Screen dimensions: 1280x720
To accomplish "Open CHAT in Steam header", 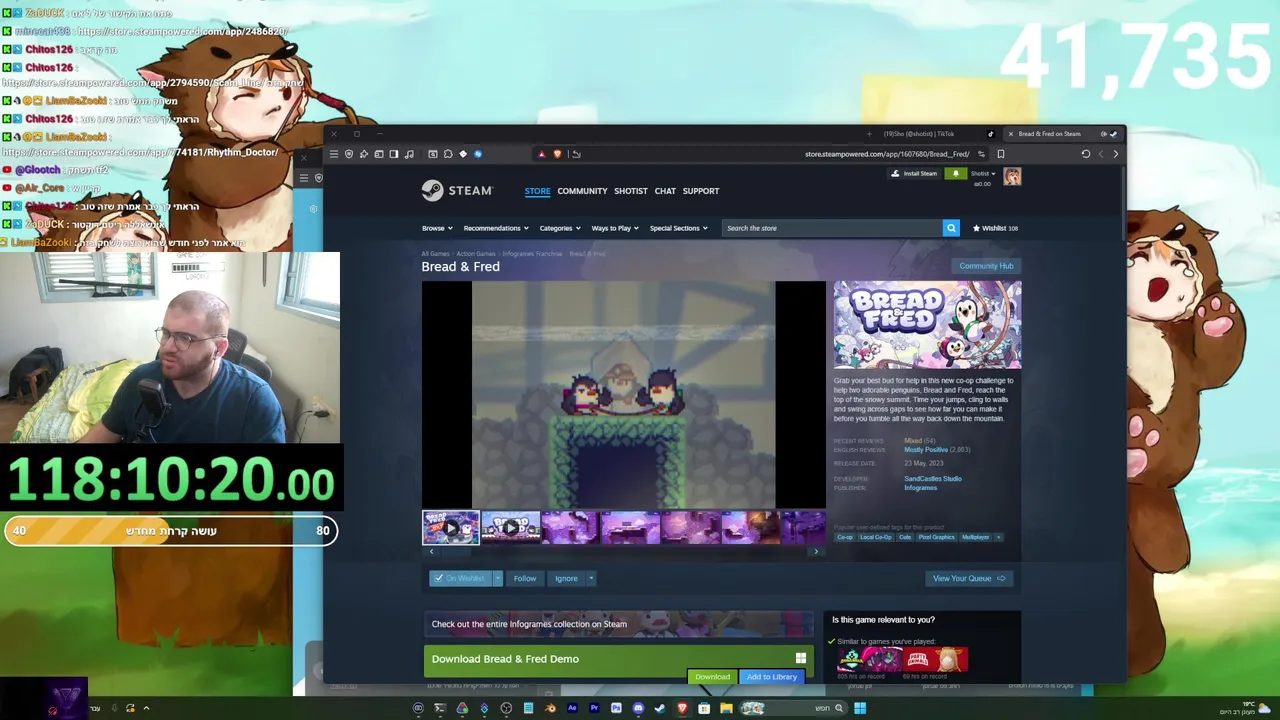I will coord(665,191).
